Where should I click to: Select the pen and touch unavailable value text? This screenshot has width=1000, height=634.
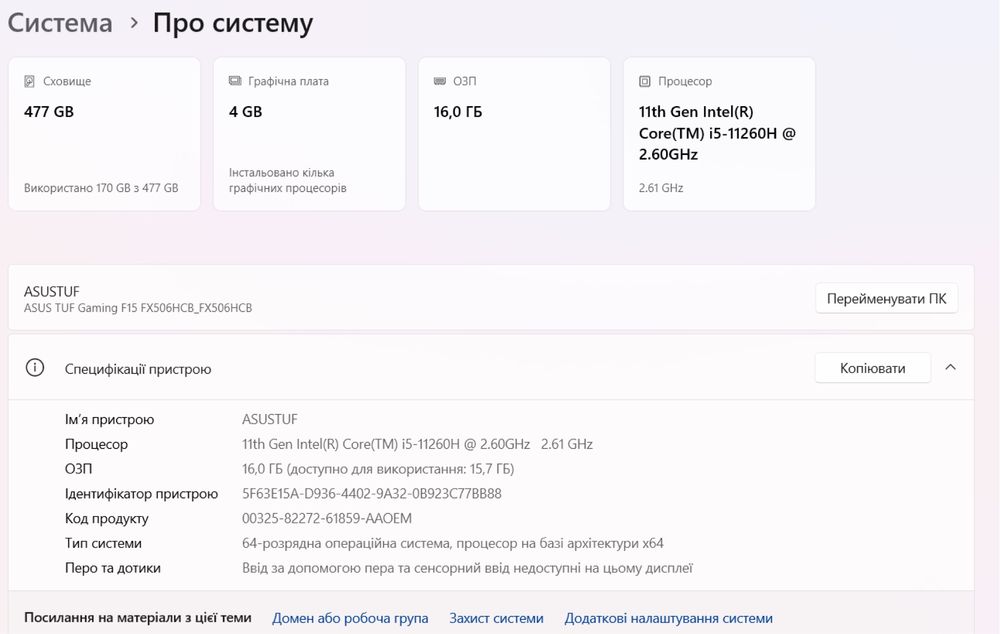pos(467,568)
